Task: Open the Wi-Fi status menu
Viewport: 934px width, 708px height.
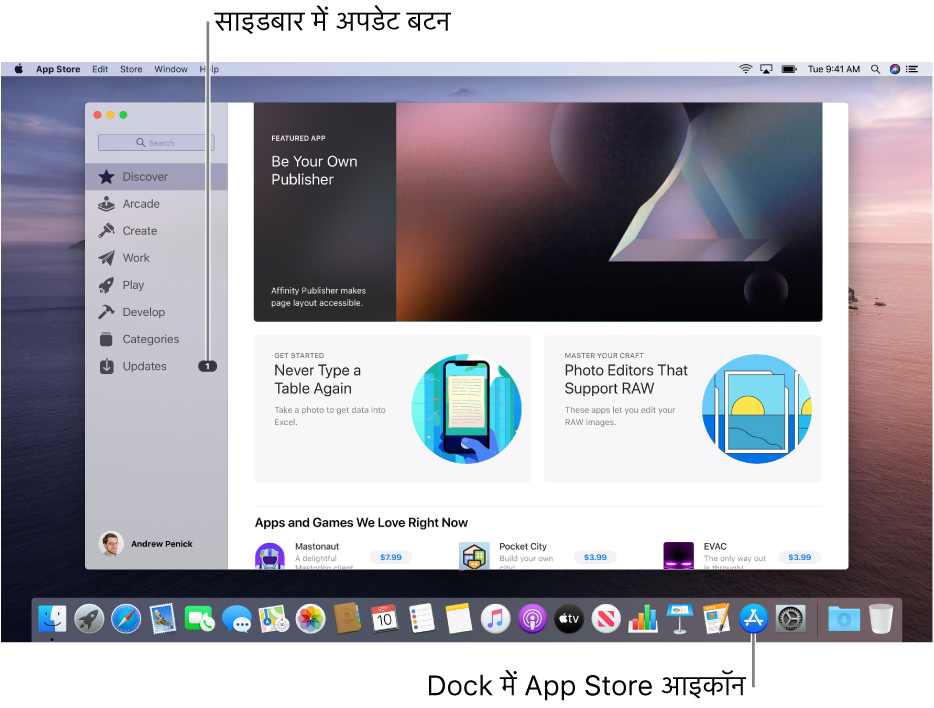Action: tap(745, 69)
